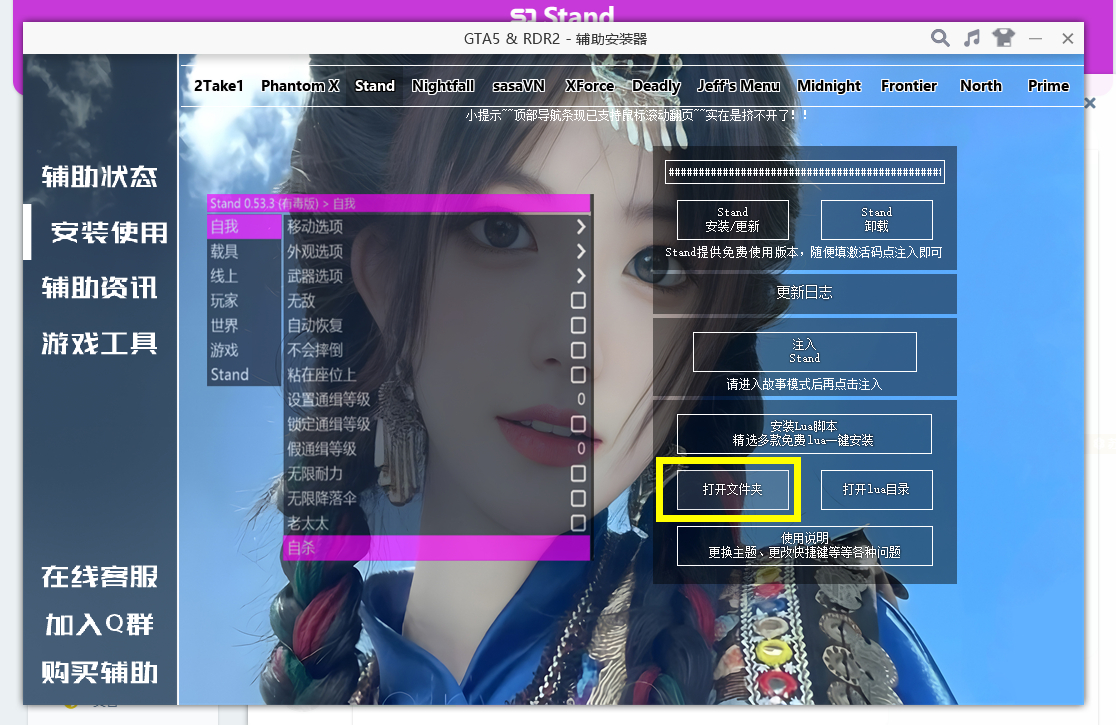Click the shirt theme icon
Image resolution: width=1116 pixels, height=725 pixels.
[x=1003, y=39]
